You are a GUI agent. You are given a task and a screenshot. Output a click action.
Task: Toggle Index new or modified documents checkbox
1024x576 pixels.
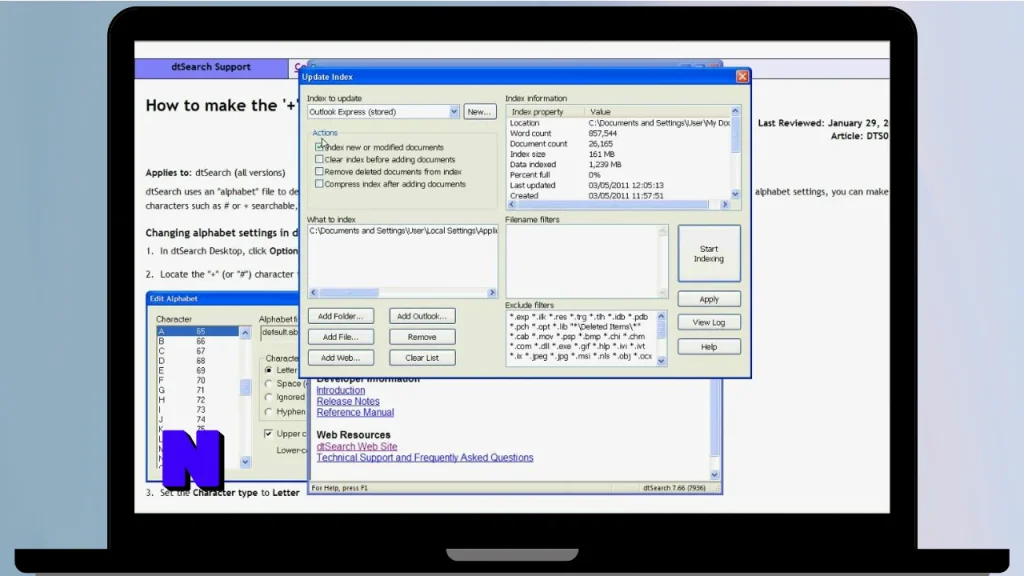(319, 147)
